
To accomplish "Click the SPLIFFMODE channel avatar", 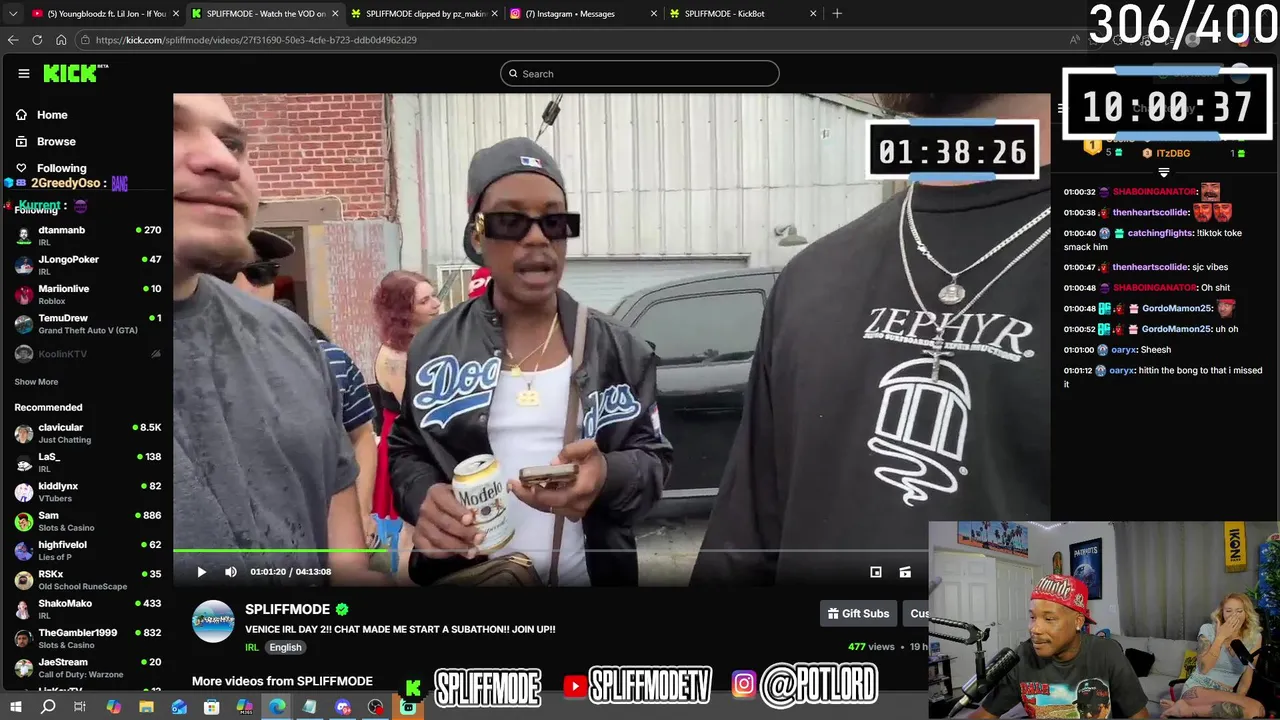I will 213,621.
